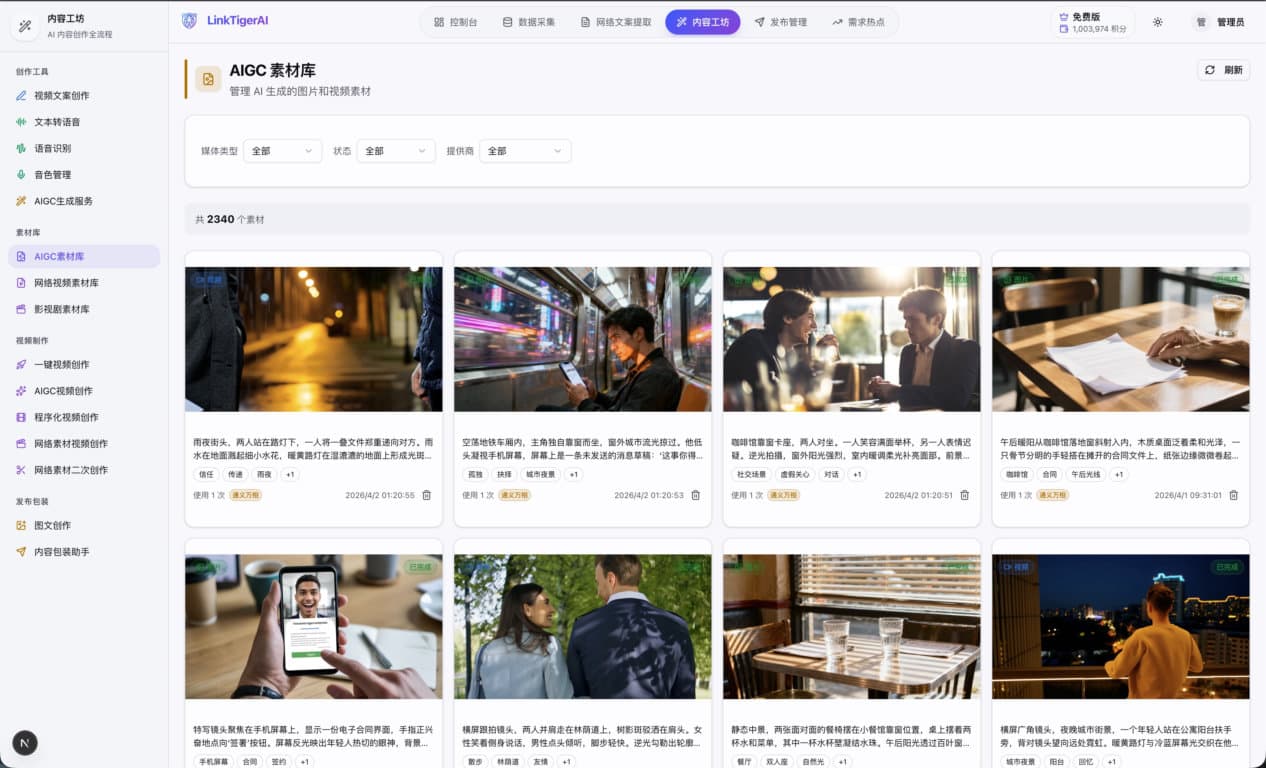Open the subway carriage image thumbnail
1266x768 pixels.
point(582,339)
